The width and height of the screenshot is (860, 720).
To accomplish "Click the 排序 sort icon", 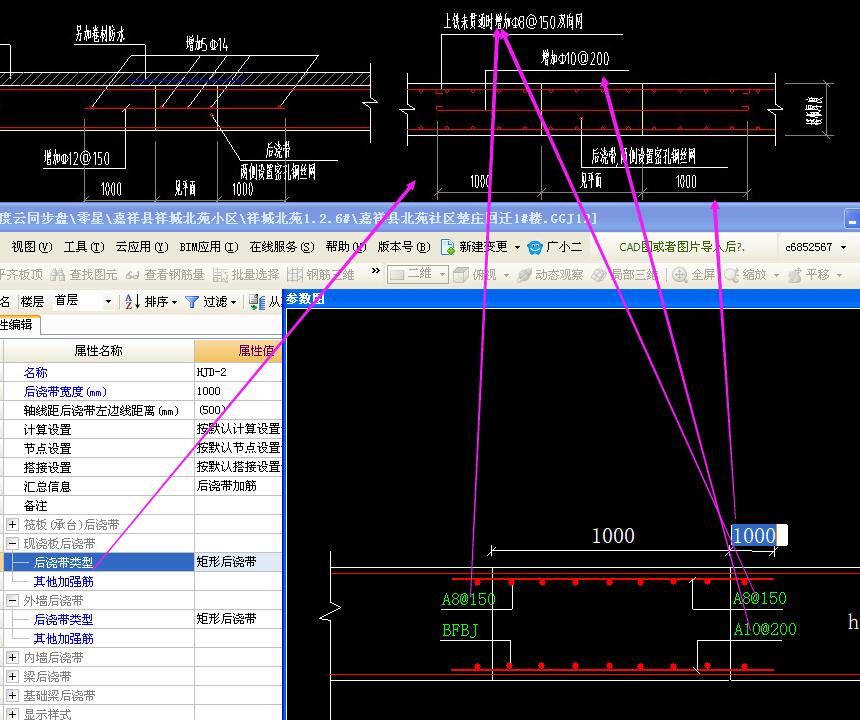I will (x=132, y=301).
